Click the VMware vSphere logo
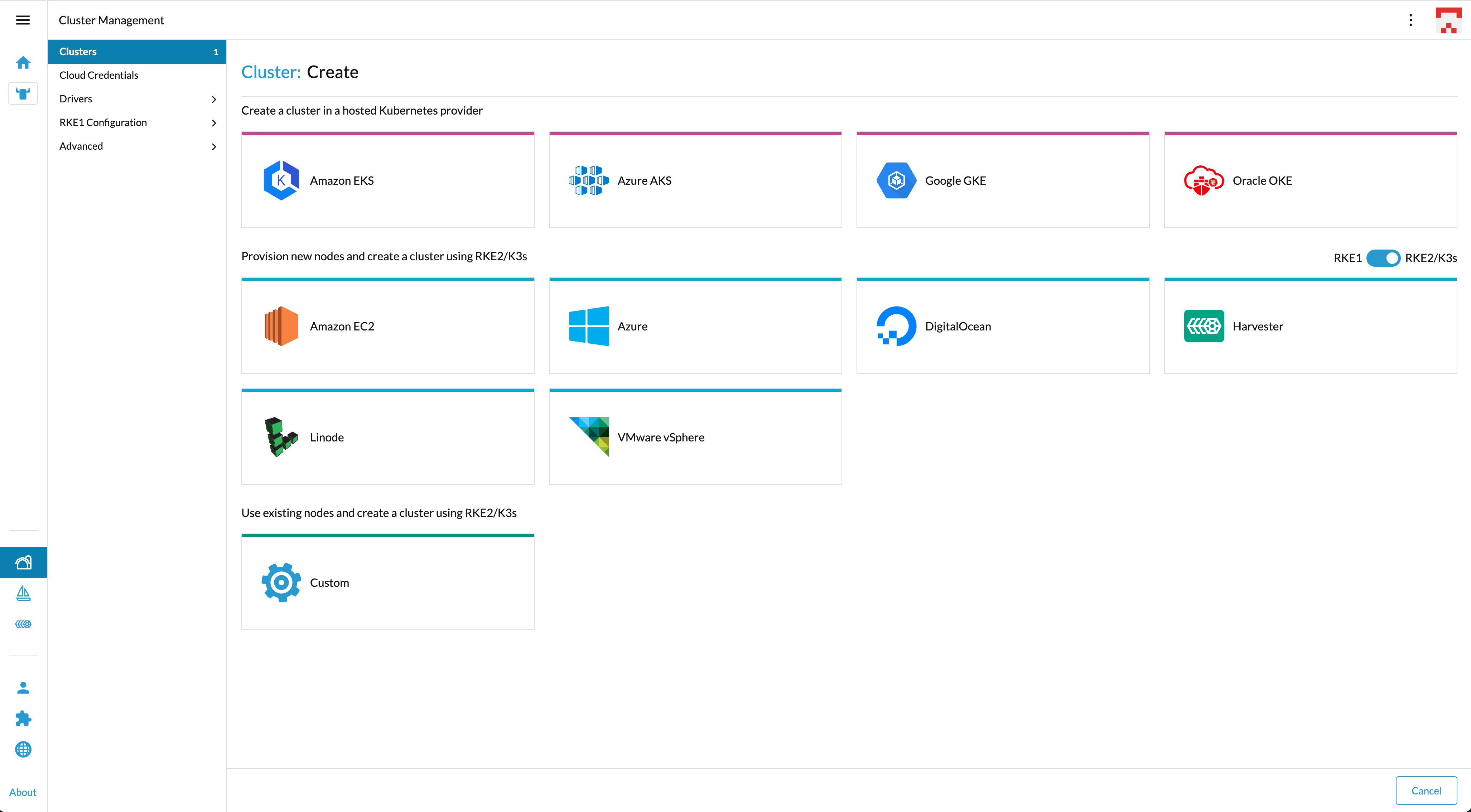 [x=589, y=438]
